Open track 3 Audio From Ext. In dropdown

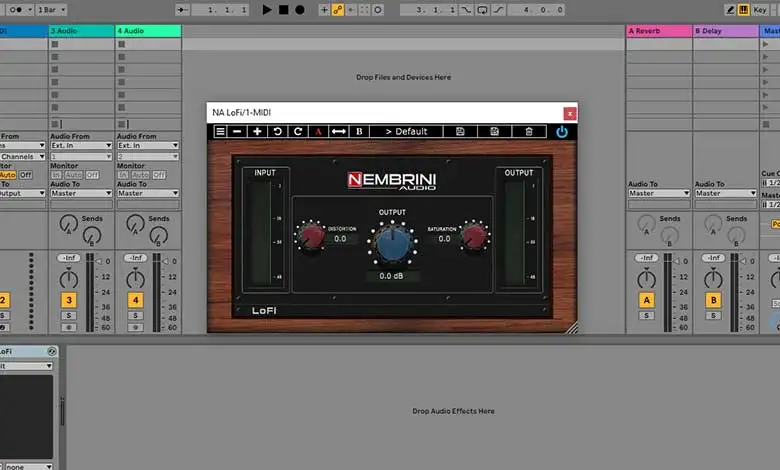pos(81,145)
